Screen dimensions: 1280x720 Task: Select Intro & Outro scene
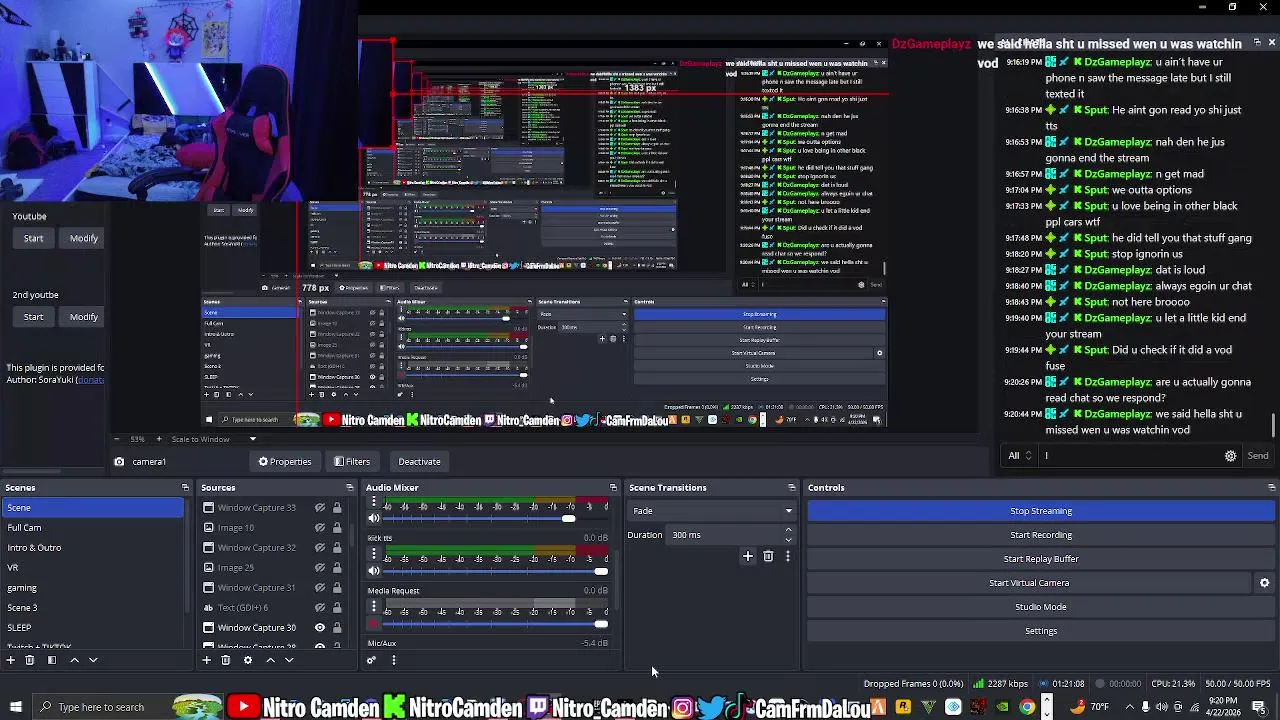coord(93,548)
